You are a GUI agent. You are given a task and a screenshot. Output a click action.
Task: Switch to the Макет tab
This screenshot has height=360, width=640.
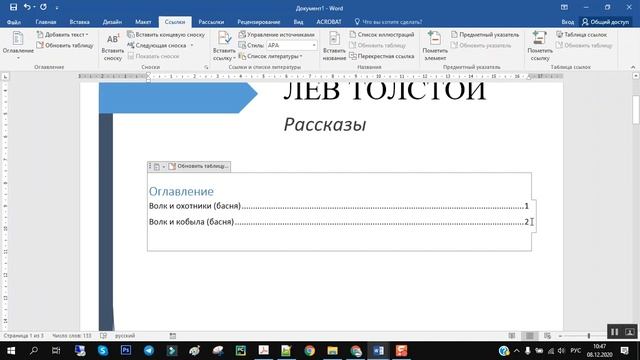click(x=143, y=22)
